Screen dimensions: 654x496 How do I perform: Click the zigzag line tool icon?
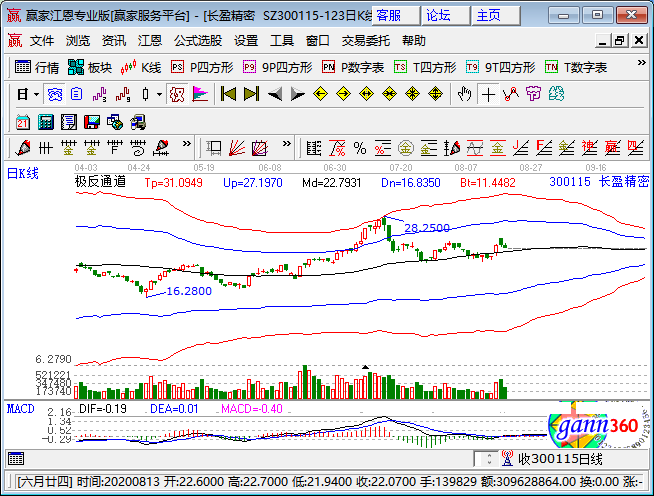click(511, 94)
